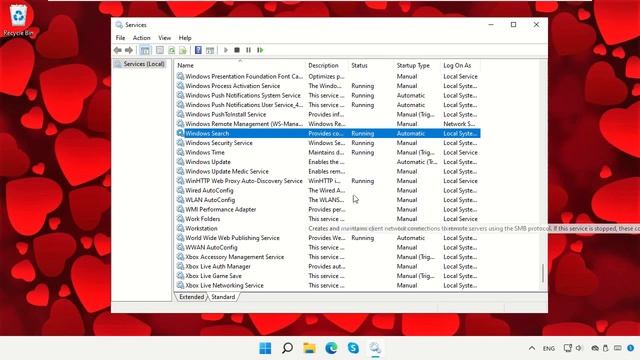The height and width of the screenshot is (360, 640).
Task: Select the WLAN AutoConfig service
Action: coord(328,200)
